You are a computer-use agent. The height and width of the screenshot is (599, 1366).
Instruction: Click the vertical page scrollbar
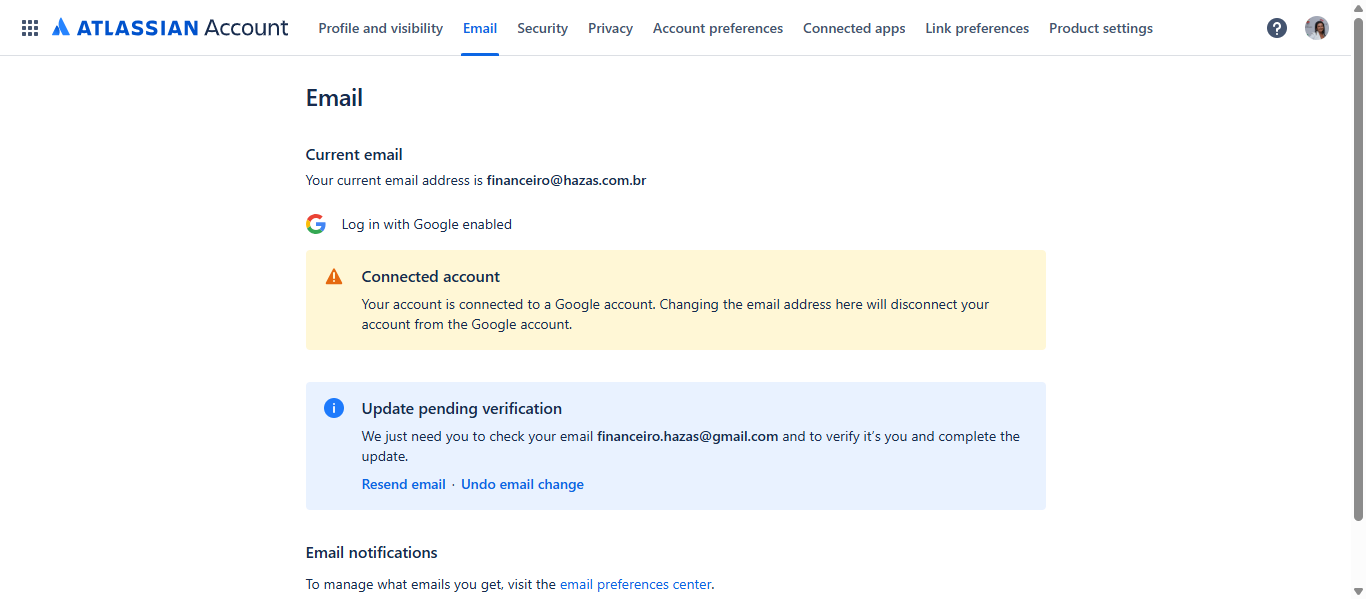(x=1358, y=270)
